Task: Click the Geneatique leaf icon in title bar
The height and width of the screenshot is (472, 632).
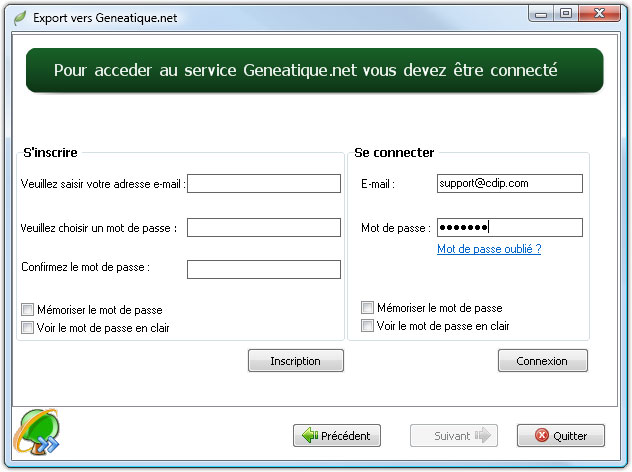Action: coord(20,18)
